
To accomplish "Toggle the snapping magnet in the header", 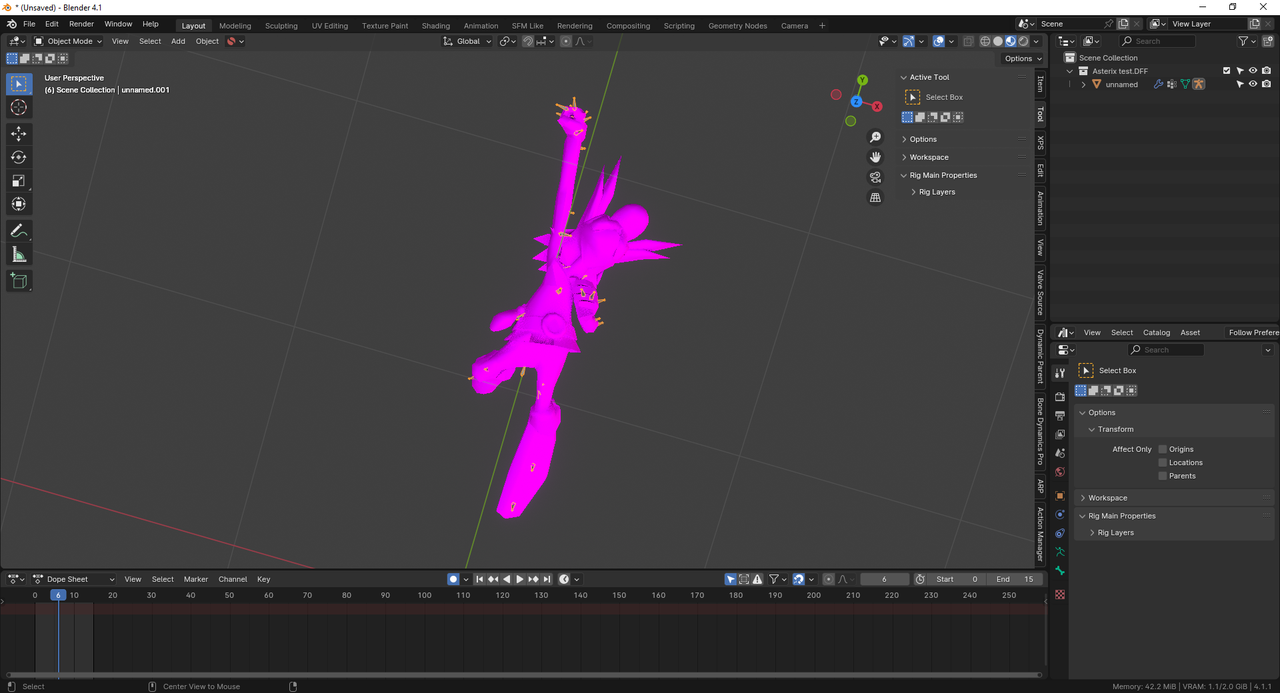I will pos(528,41).
